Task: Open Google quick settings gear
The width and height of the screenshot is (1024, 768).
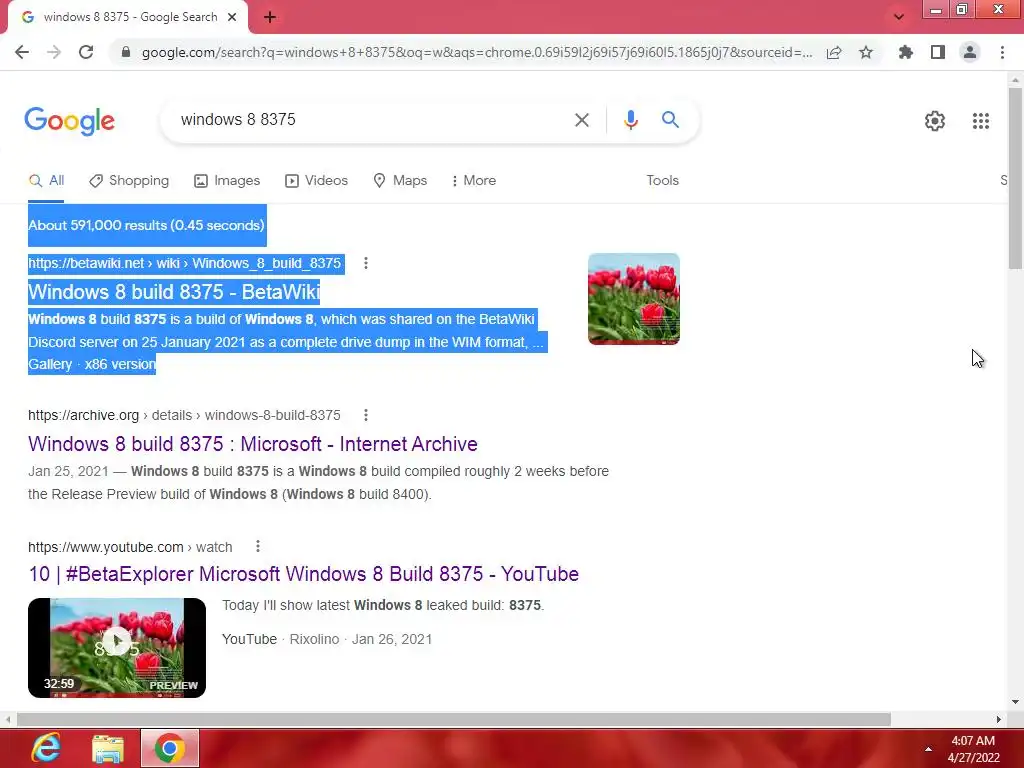Action: click(x=935, y=121)
